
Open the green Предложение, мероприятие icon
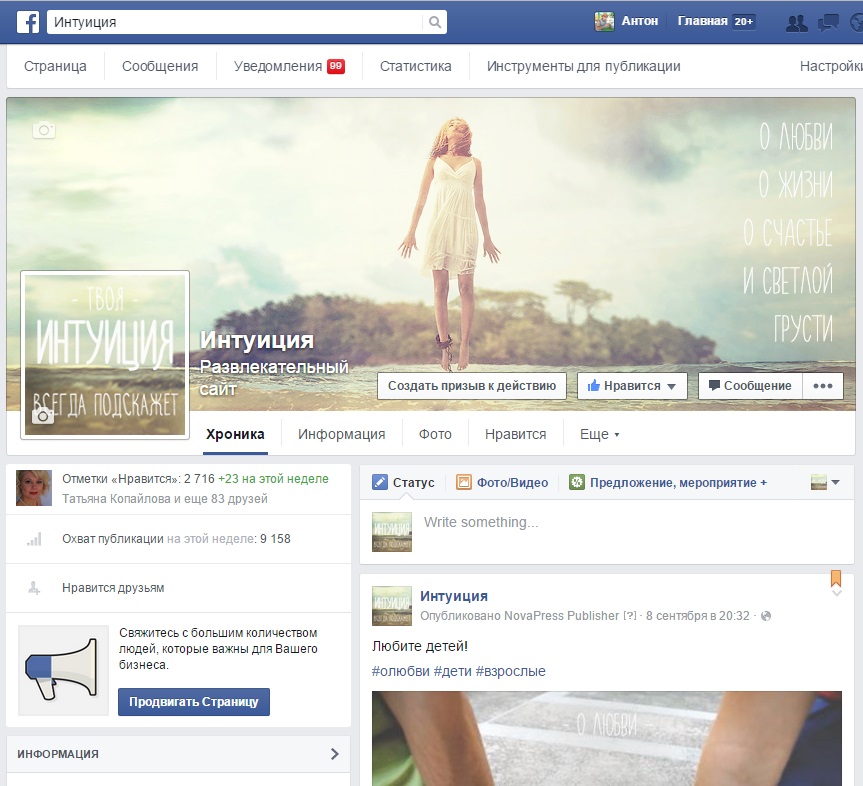(577, 482)
